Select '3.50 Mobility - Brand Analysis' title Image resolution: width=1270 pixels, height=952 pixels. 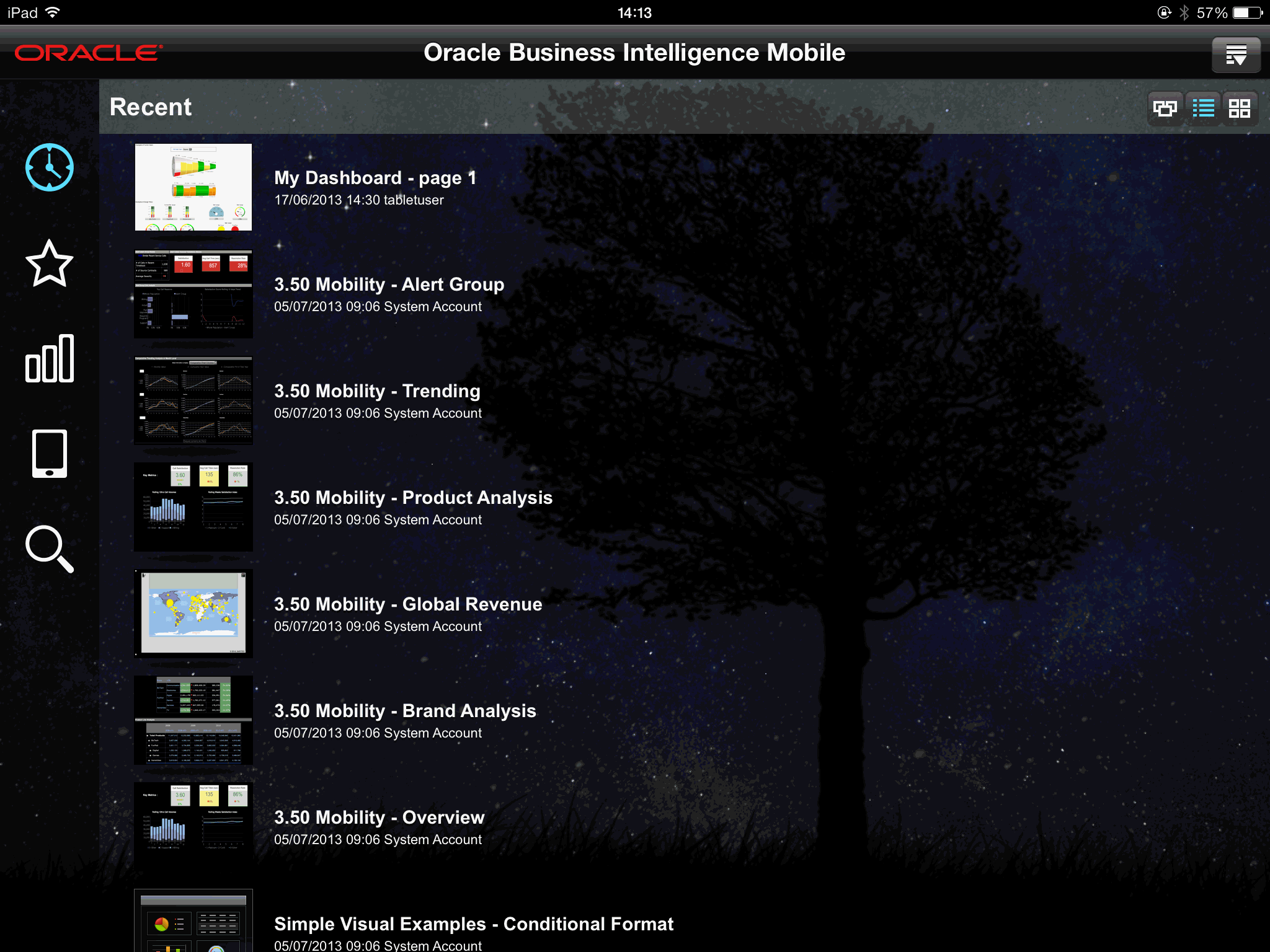click(405, 711)
